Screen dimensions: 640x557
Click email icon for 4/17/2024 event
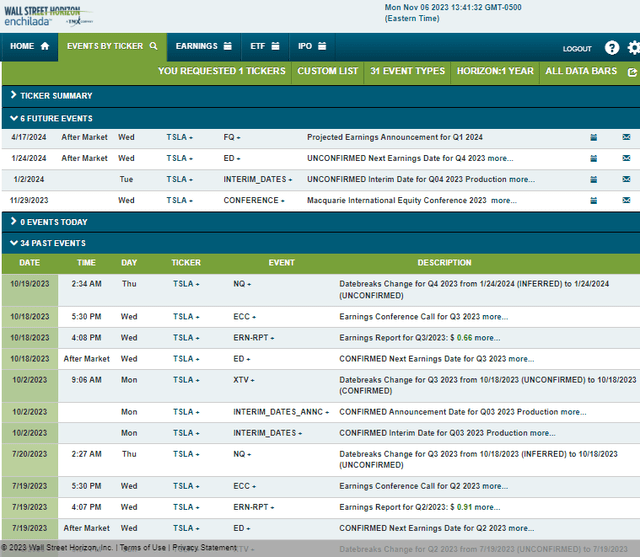tap(626, 137)
